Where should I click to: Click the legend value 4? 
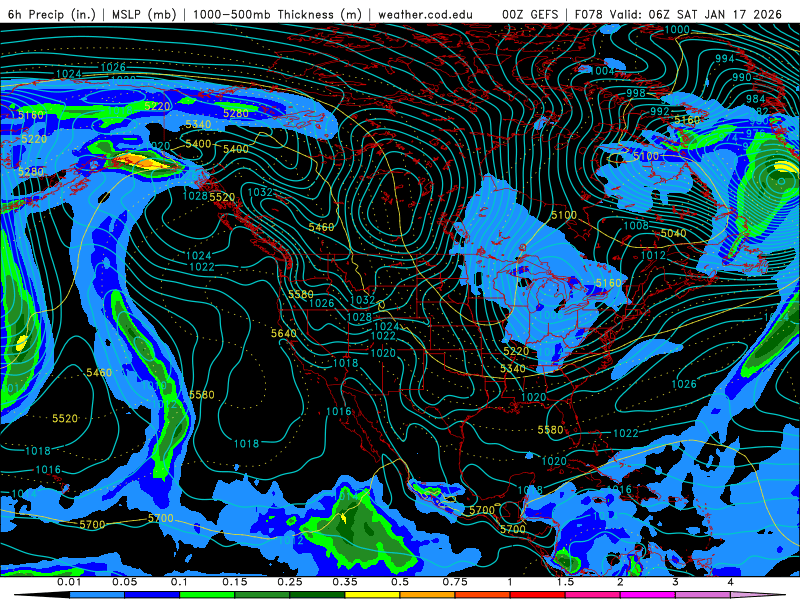coord(731,582)
